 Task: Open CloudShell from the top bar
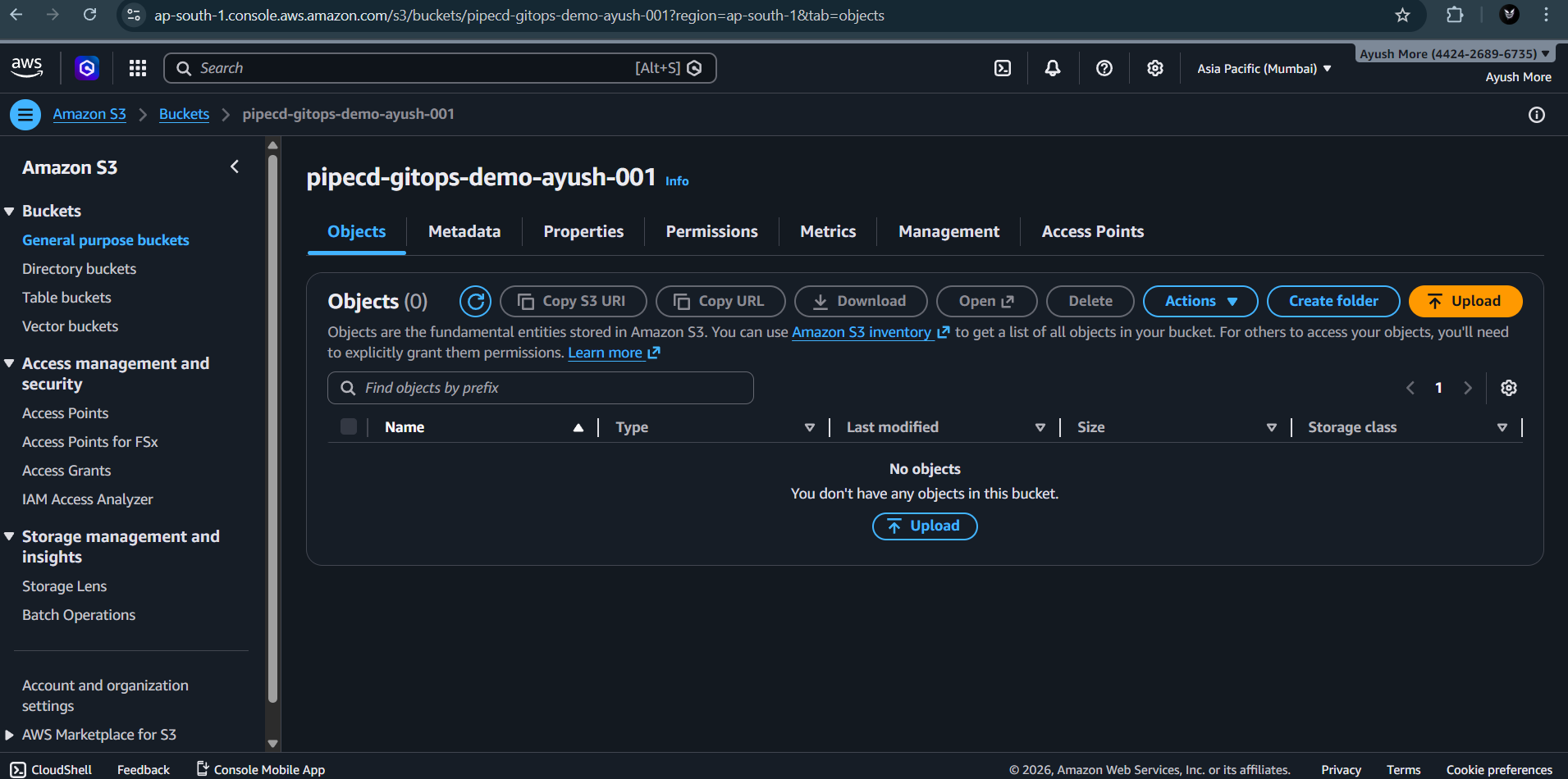[x=1002, y=68]
